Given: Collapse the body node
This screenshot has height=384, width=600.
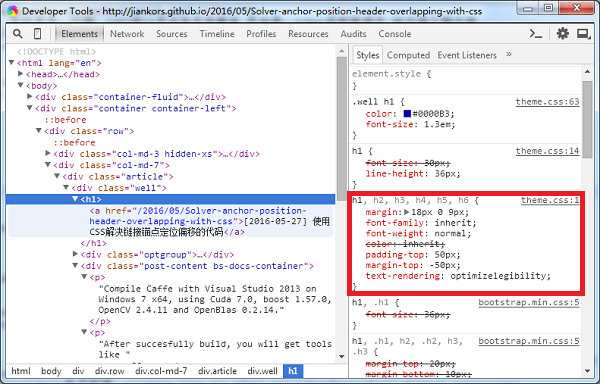Looking at the screenshot, I should point(21,85).
